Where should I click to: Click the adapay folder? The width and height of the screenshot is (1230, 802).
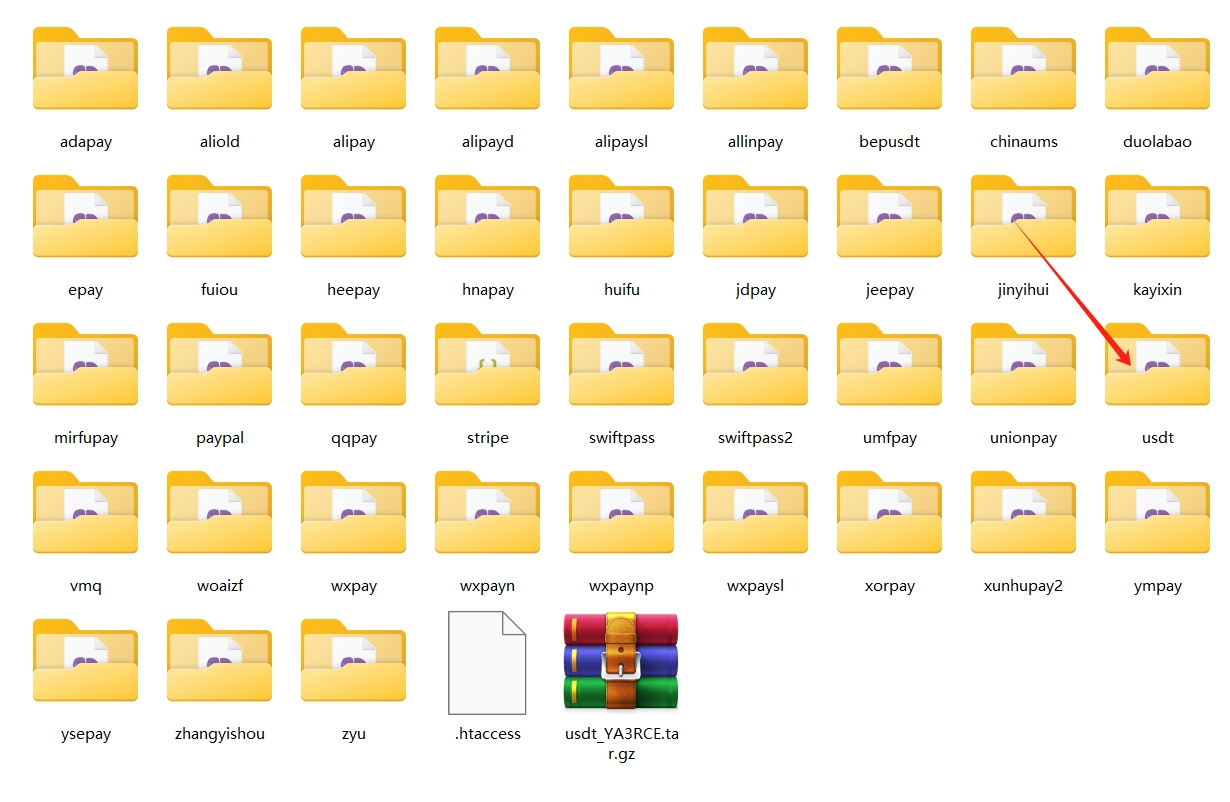(x=85, y=70)
